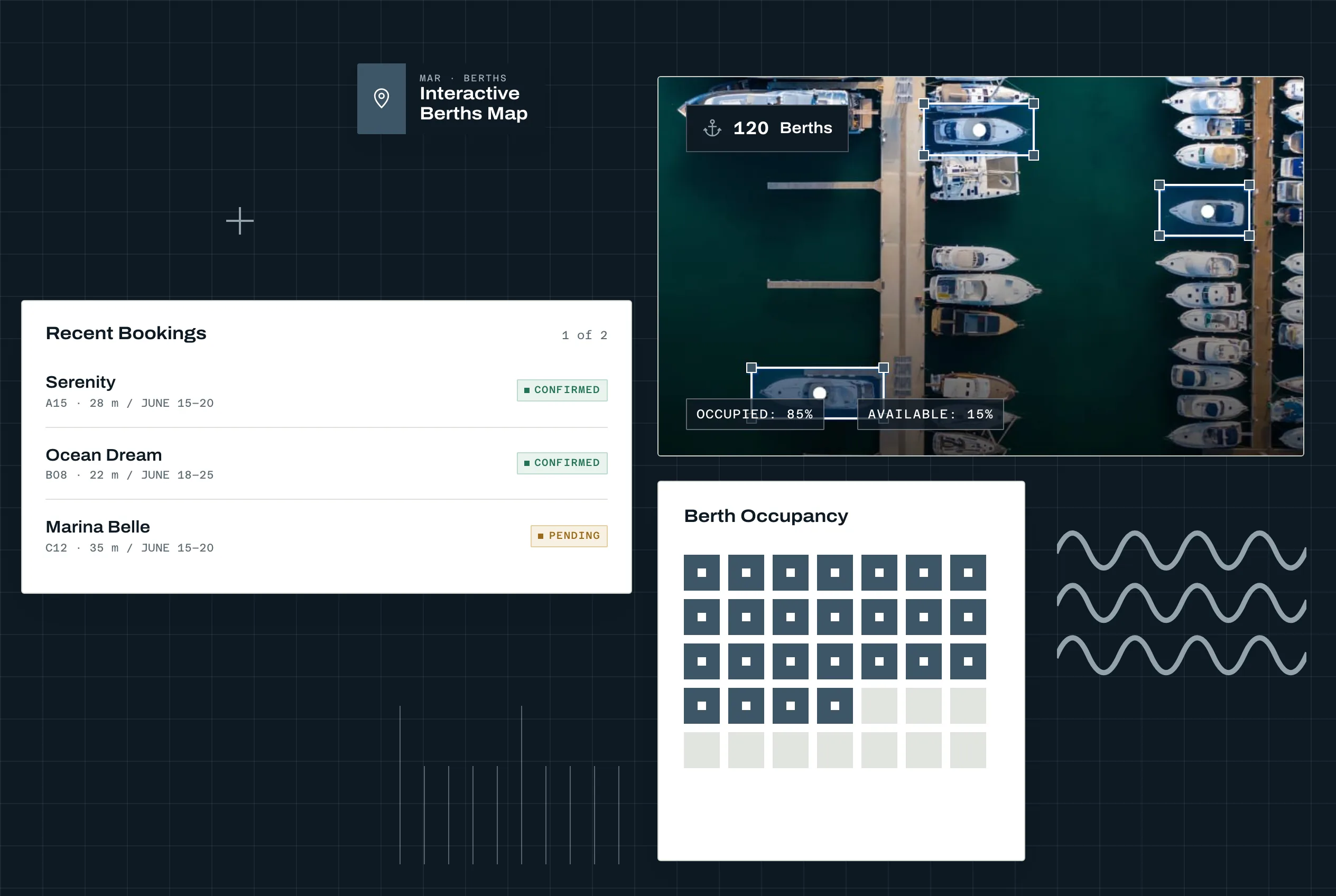Click the OCCUPIED: 85% label
The image size is (1336, 896).
click(755, 414)
